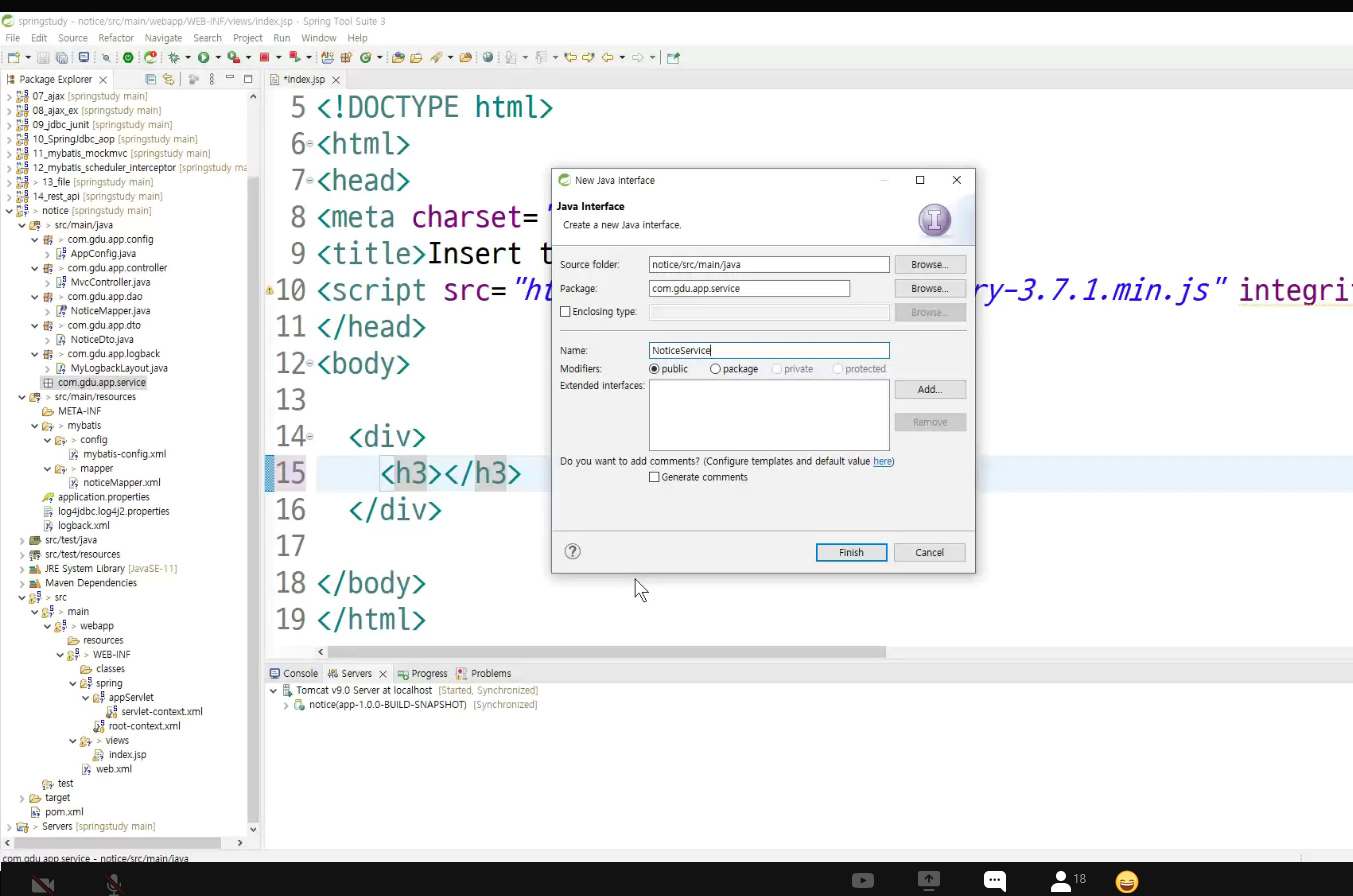Click Finish in New Java Interface dialog

[x=851, y=552]
